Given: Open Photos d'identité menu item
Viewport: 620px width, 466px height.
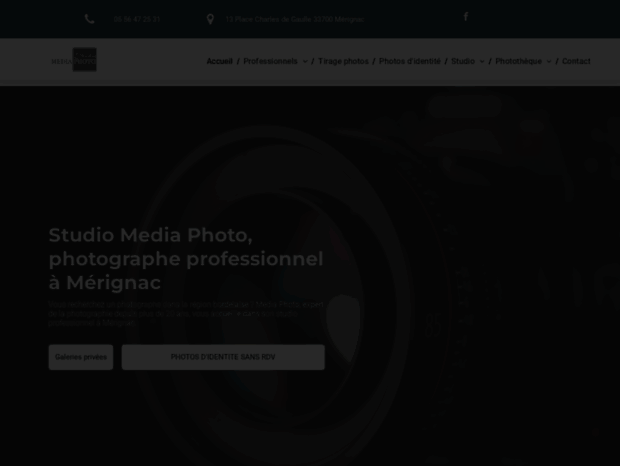Looking at the screenshot, I should 410,61.
